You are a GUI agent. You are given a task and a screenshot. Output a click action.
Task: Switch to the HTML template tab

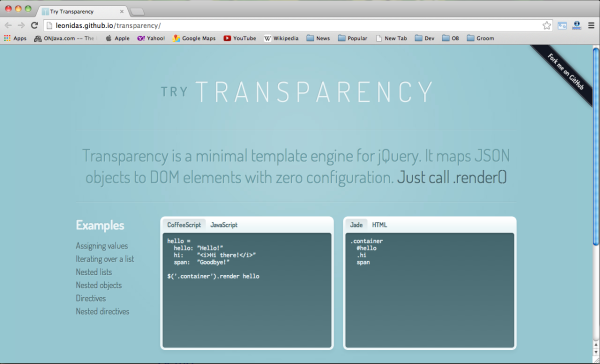(x=379, y=225)
